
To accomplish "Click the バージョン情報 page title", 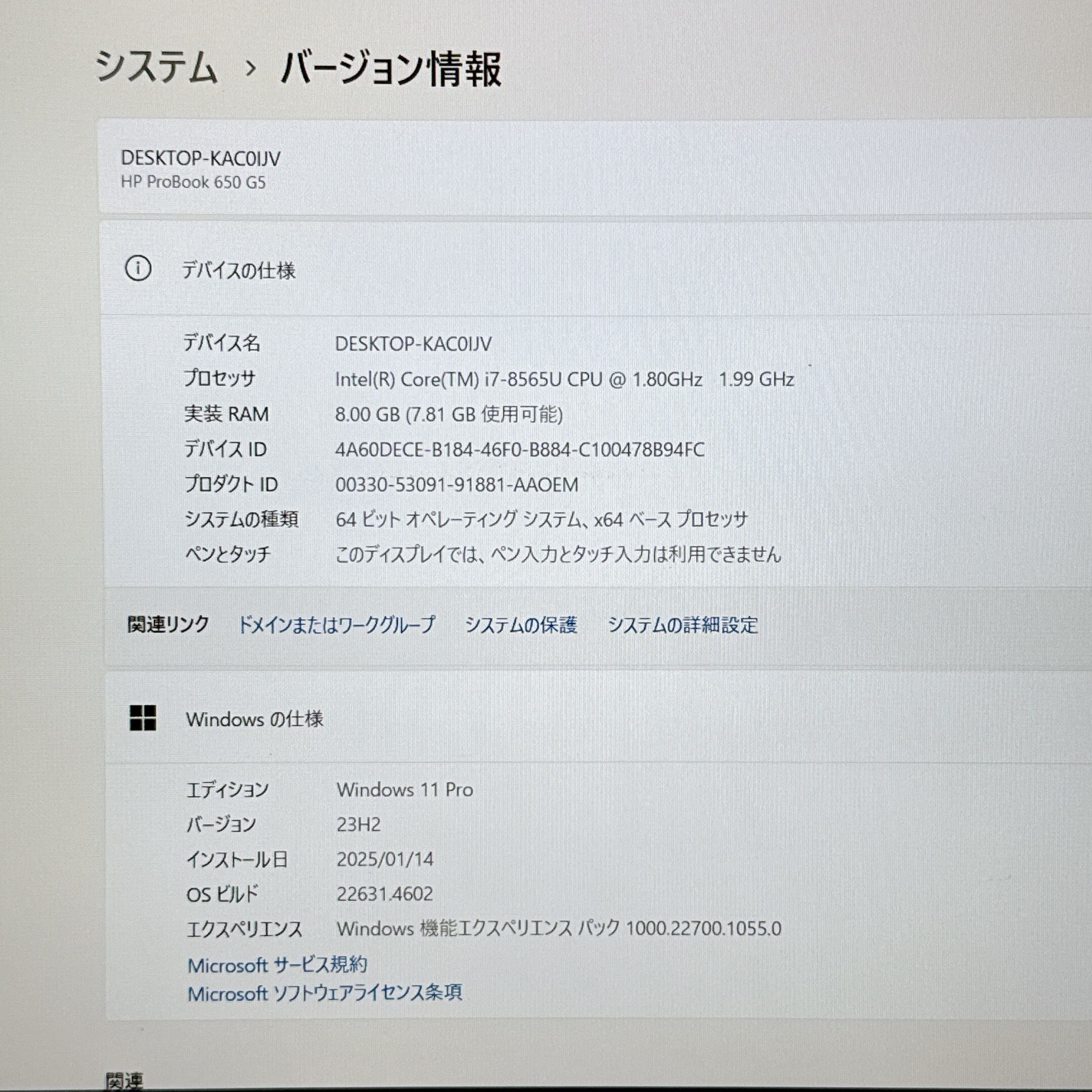I will pyautogui.click(x=391, y=69).
